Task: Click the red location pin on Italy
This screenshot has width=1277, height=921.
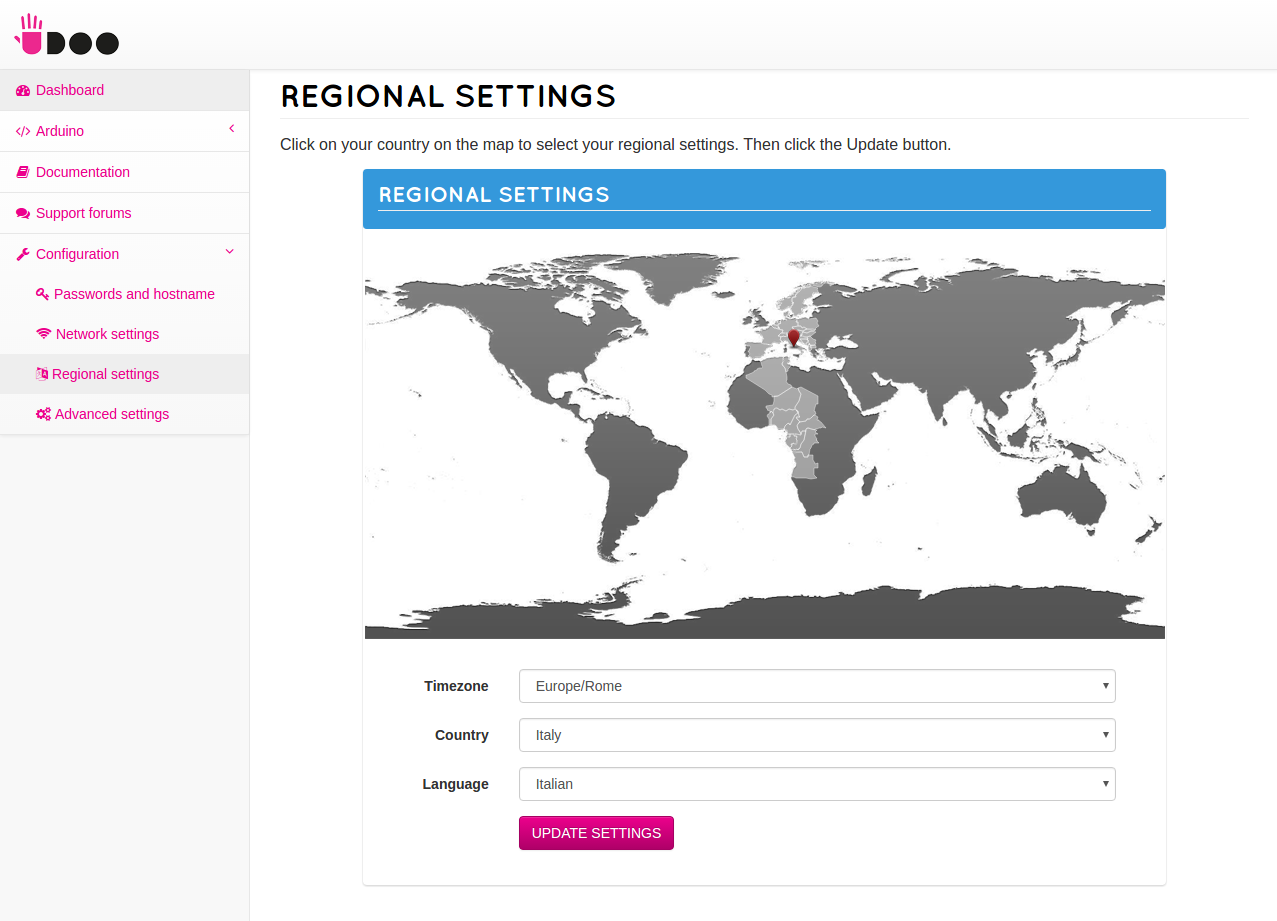Action: [794, 337]
